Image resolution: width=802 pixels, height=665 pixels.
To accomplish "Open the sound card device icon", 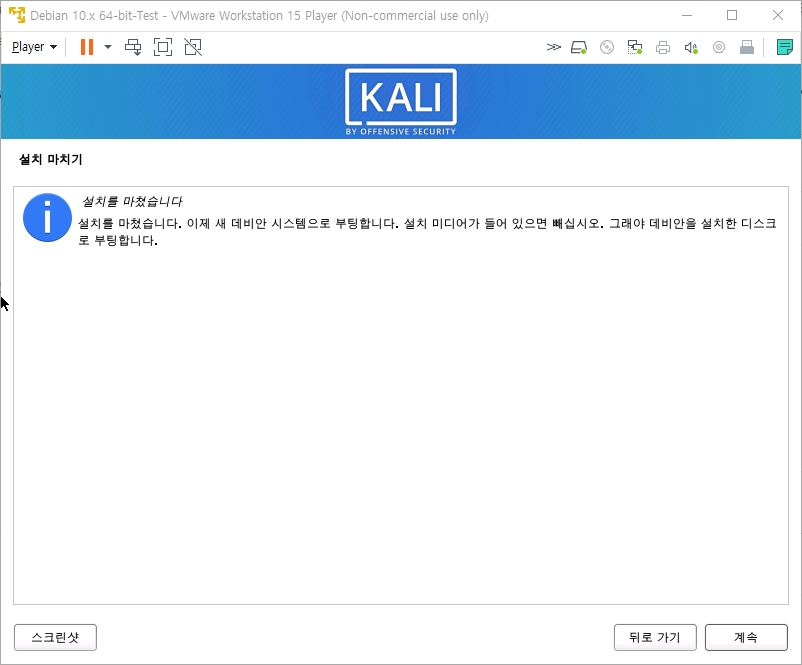I will [x=691, y=48].
